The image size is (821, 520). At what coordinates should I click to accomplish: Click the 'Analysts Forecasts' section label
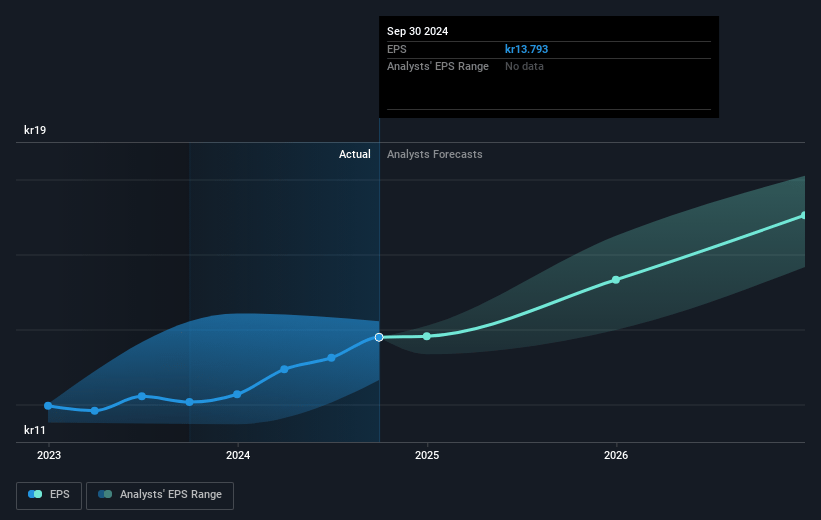pyautogui.click(x=435, y=154)
